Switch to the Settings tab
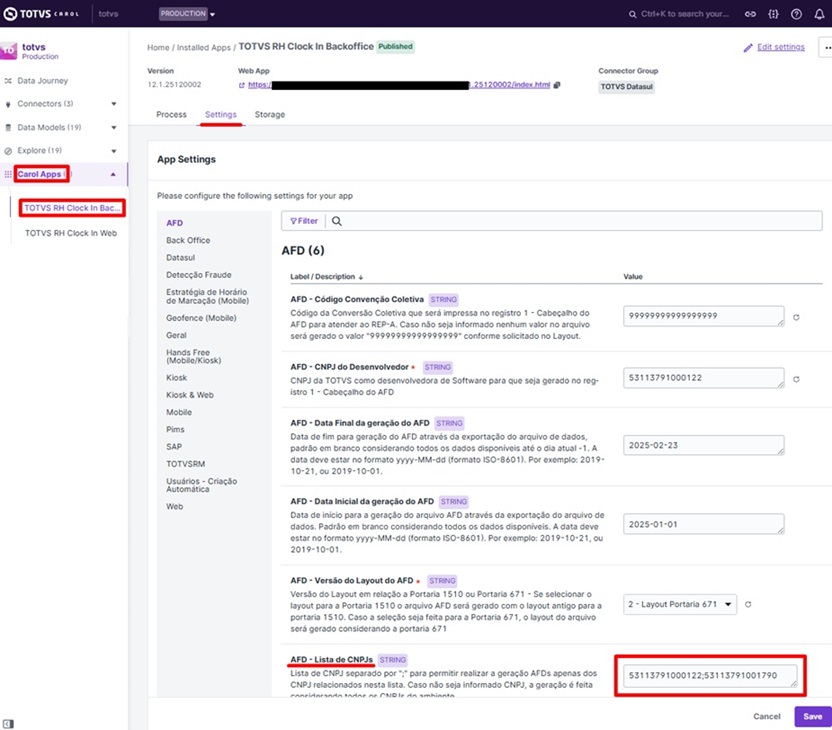The height and width of the screenshot is (730, 832). (x=221, y=115)
